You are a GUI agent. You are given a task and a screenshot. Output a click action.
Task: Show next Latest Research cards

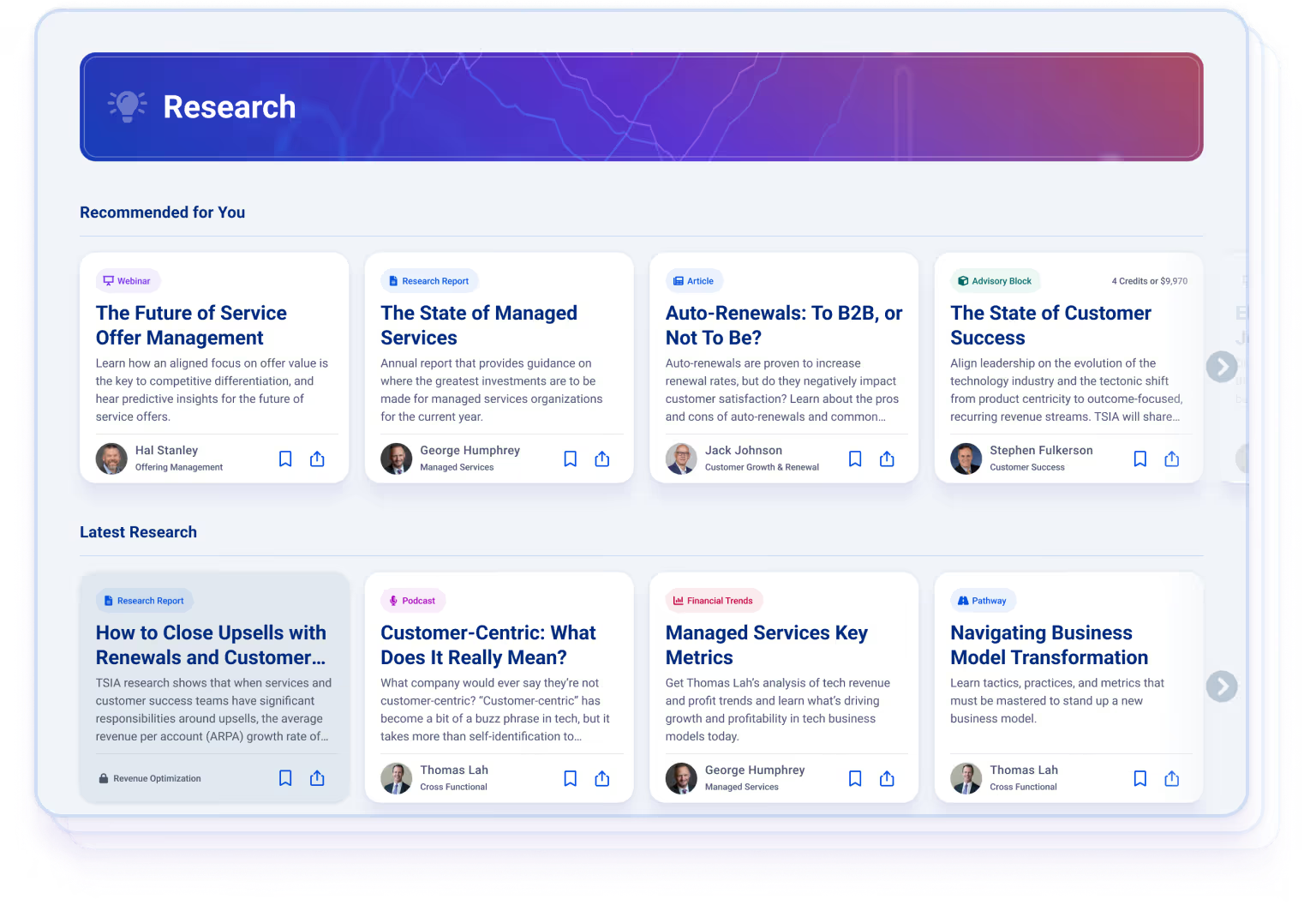point(1222,686)
